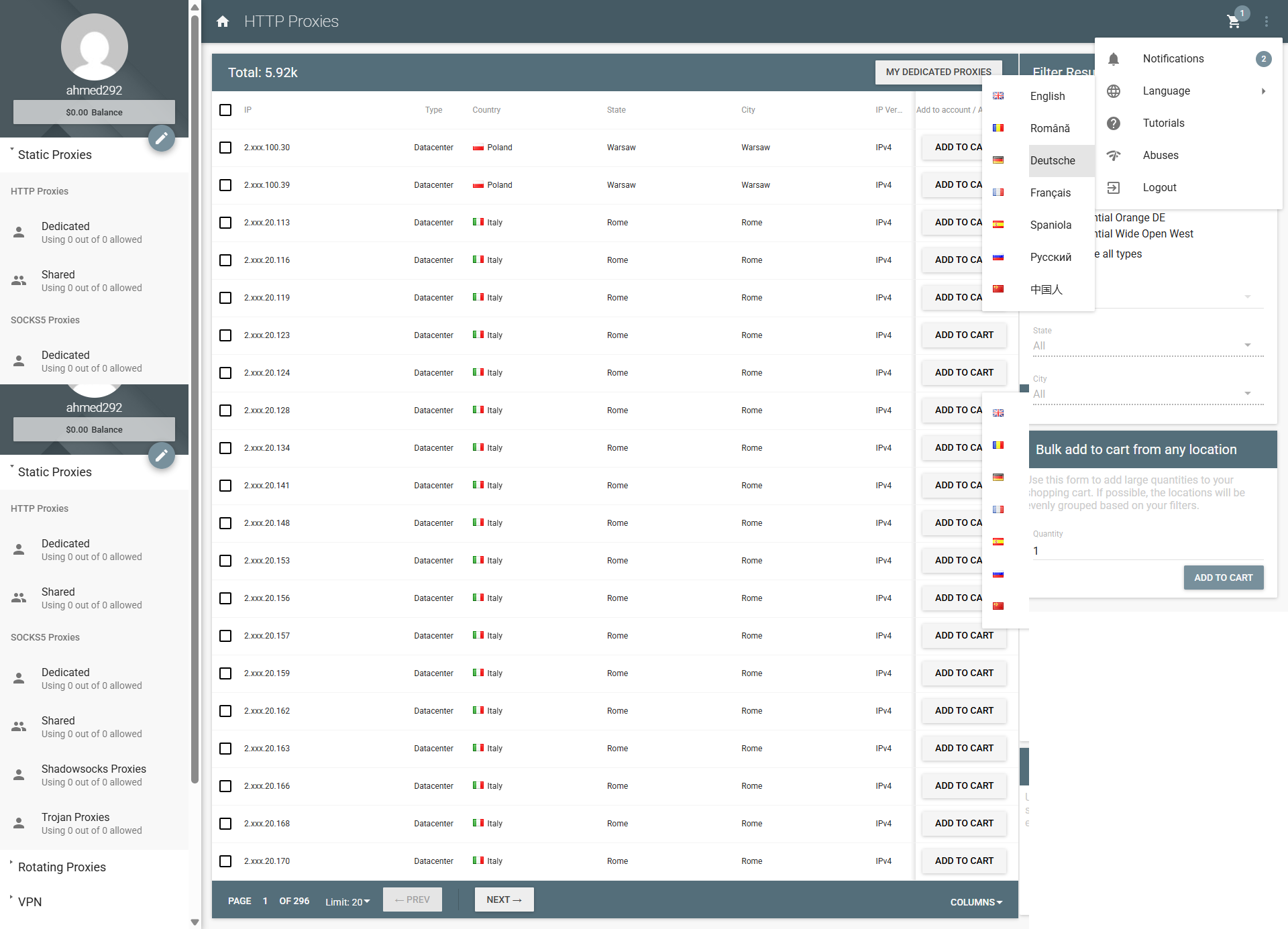Open Notifications from bell icon
The image size is (1288, 929).
(x=1114, y=59)
